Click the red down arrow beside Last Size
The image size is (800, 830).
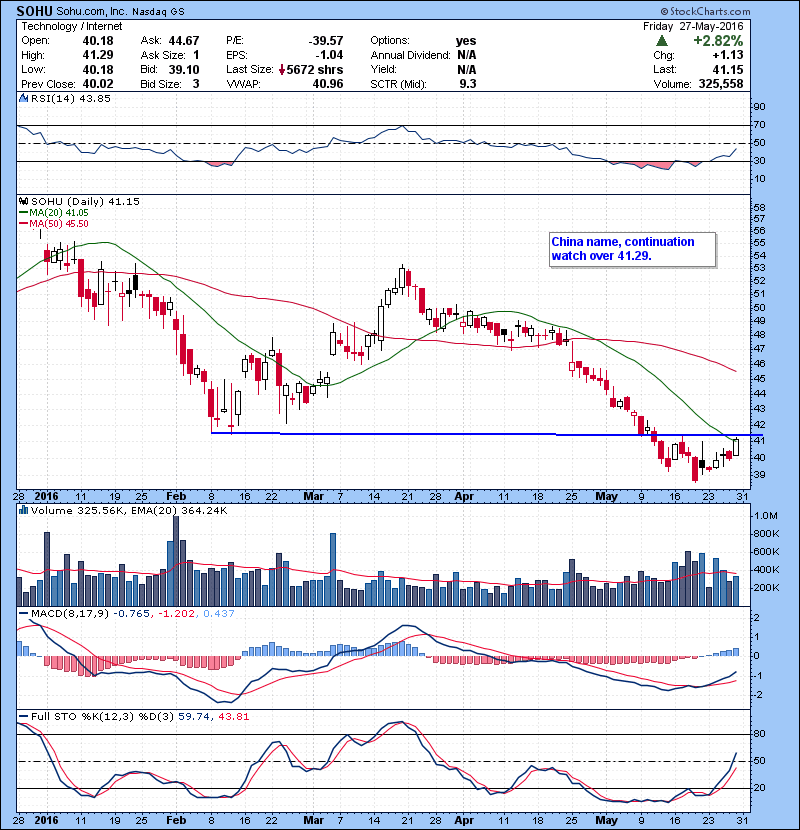click(x=282, y=69)
